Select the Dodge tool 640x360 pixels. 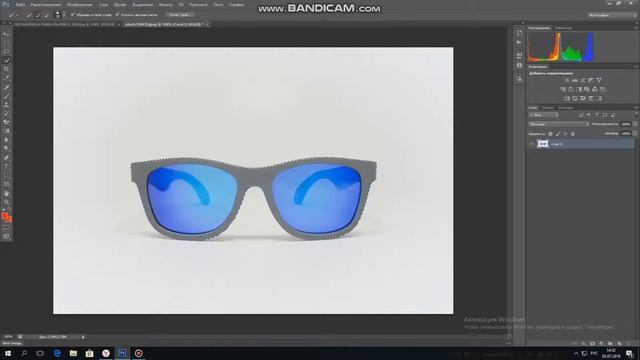6,149
